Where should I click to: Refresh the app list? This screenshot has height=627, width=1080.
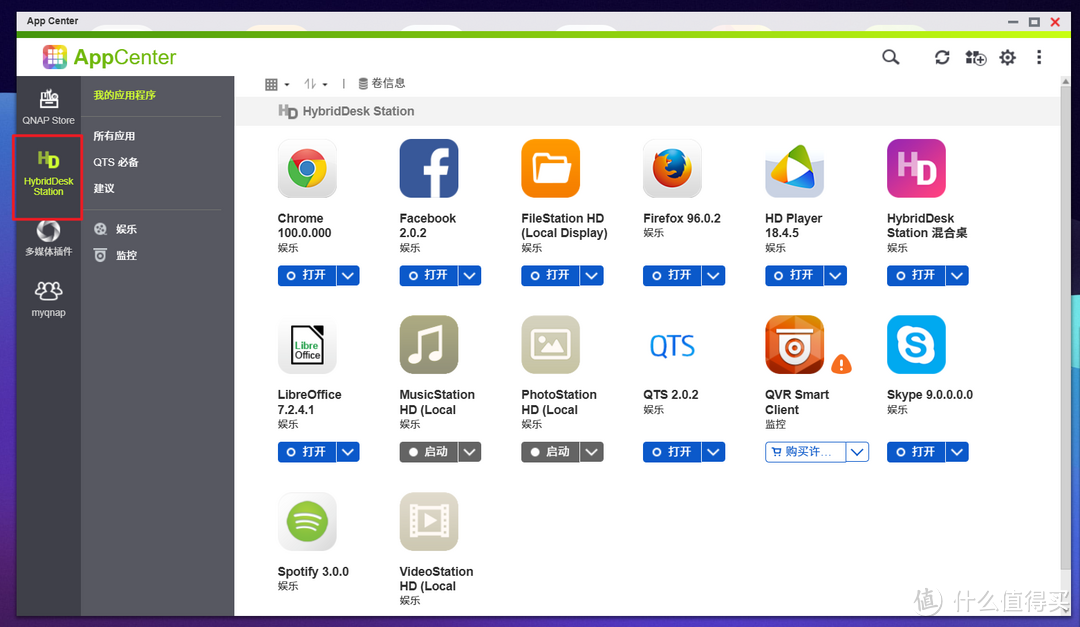(x=942, y=58)
